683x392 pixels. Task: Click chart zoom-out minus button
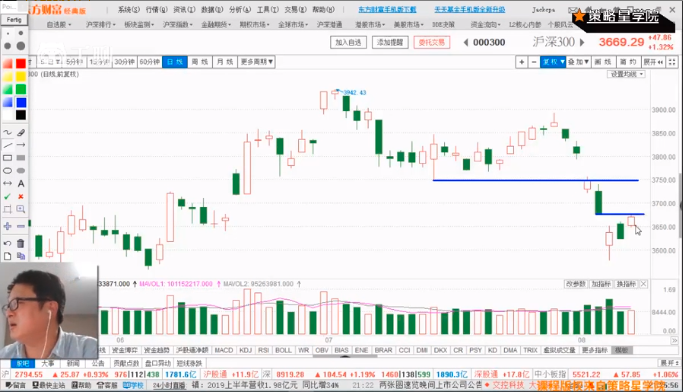534,62
